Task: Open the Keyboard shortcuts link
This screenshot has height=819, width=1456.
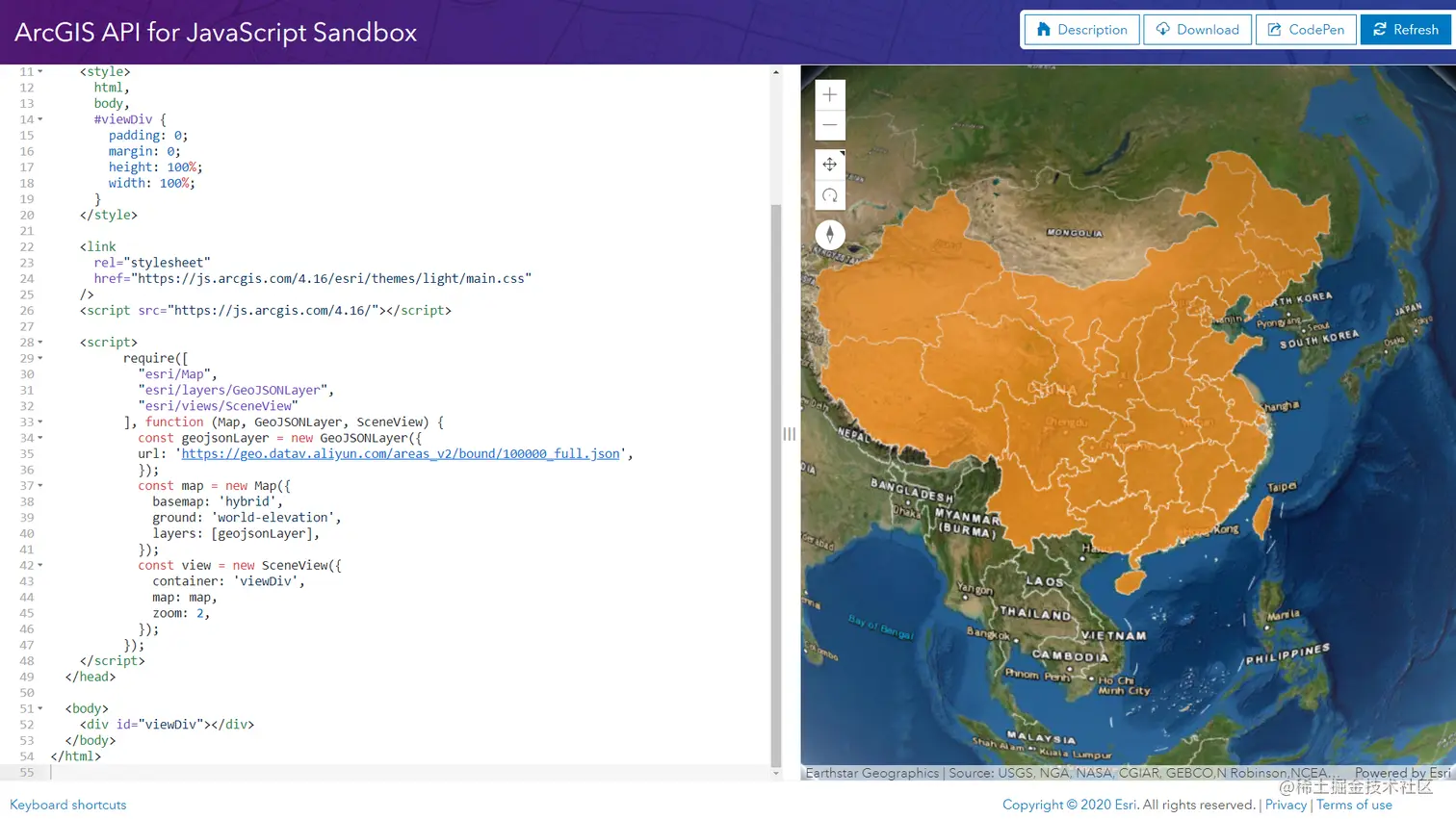Action: pyautogui.click(x=67, y=805)
